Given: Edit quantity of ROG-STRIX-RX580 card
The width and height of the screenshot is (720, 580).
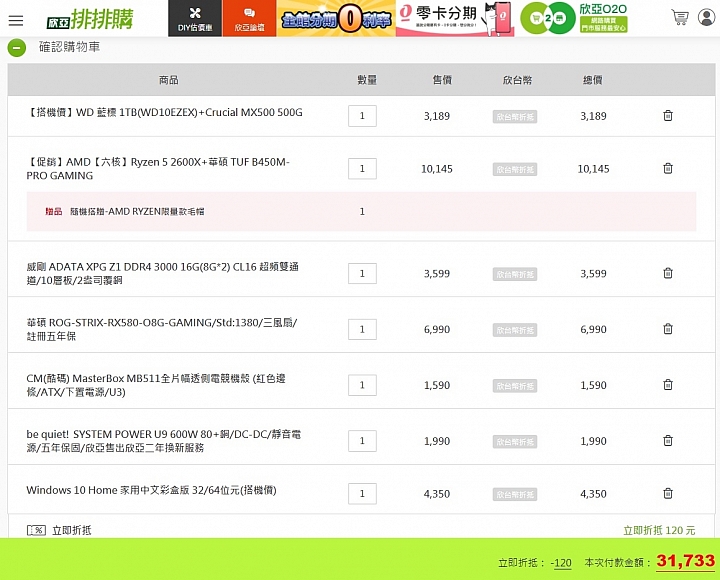Looking at the screenshot, I should [362, 329].
